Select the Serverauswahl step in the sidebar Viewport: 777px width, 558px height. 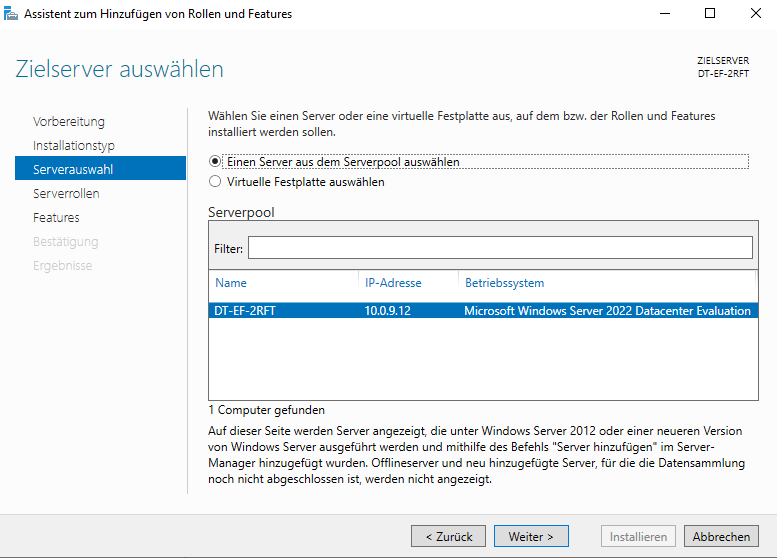click(73, 170)
